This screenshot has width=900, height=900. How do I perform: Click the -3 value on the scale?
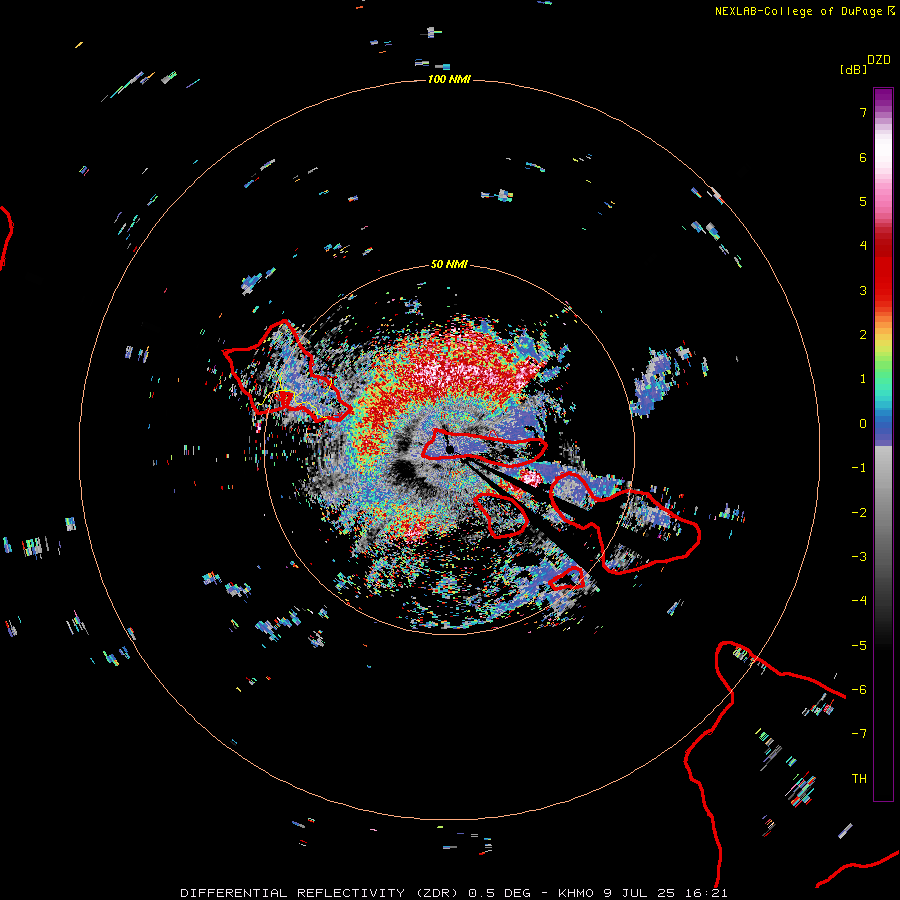pyautogui.click(x=859, y=557)
